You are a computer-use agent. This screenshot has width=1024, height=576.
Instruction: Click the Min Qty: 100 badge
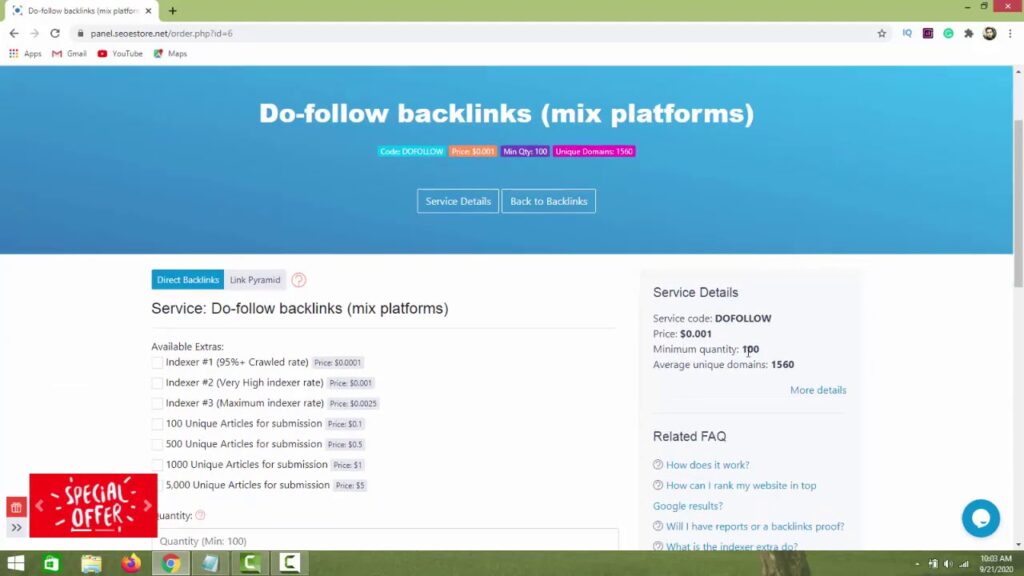[525, 152]
